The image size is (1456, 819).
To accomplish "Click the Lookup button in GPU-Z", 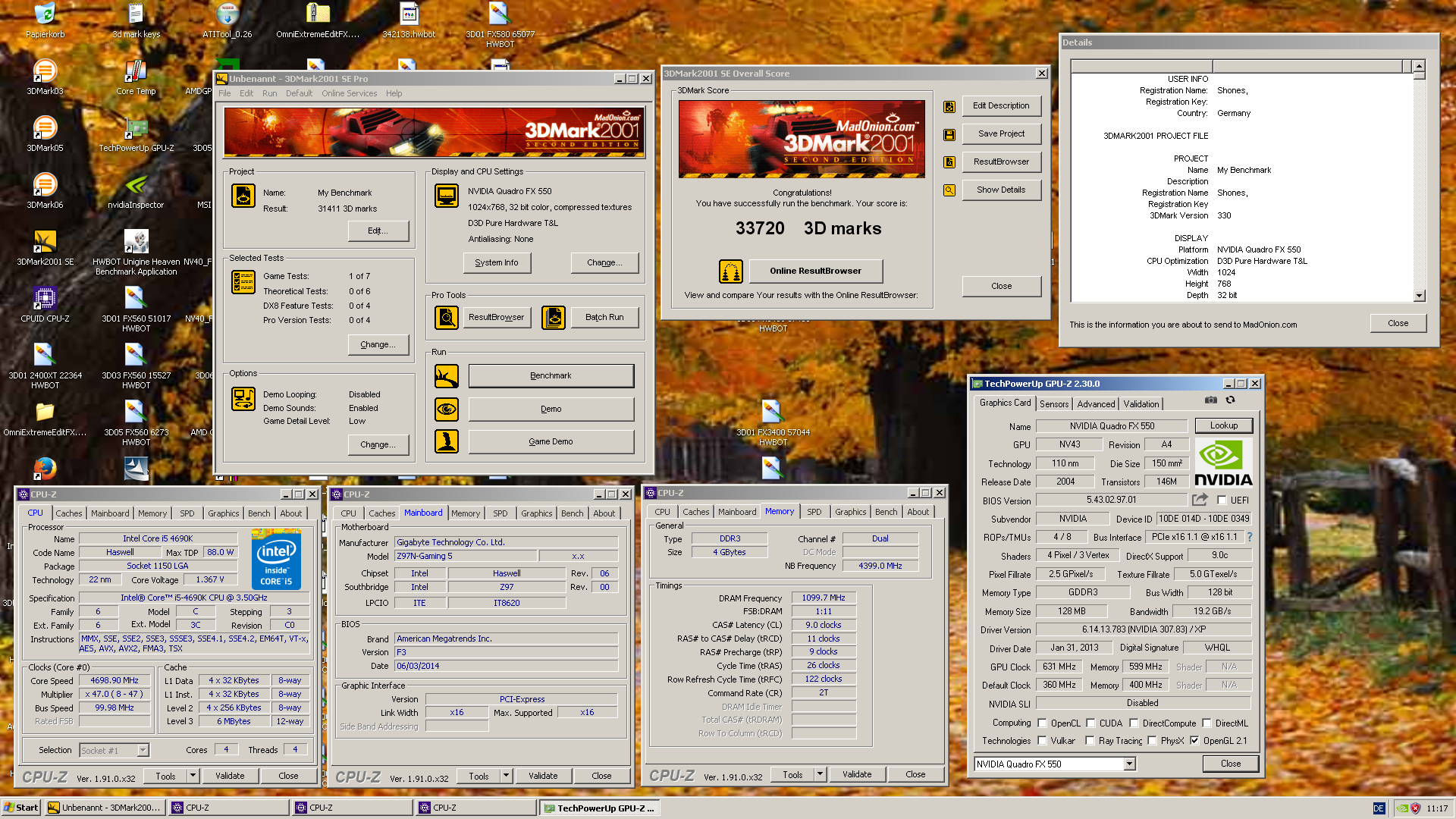I will pyautogui.click(x=1223, y=425).
